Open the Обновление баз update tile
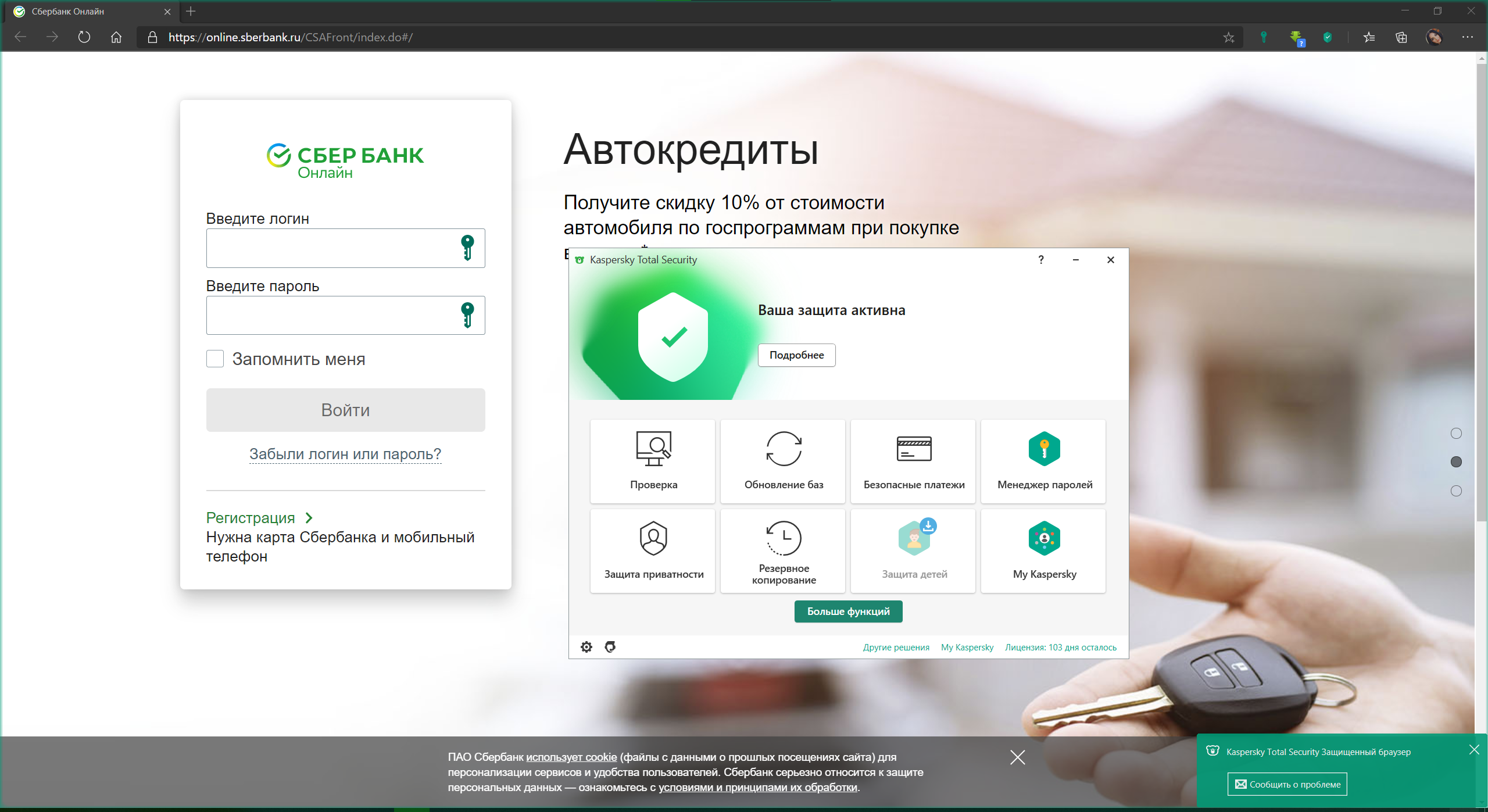1488x812 pixels. [x=783, y=460]
